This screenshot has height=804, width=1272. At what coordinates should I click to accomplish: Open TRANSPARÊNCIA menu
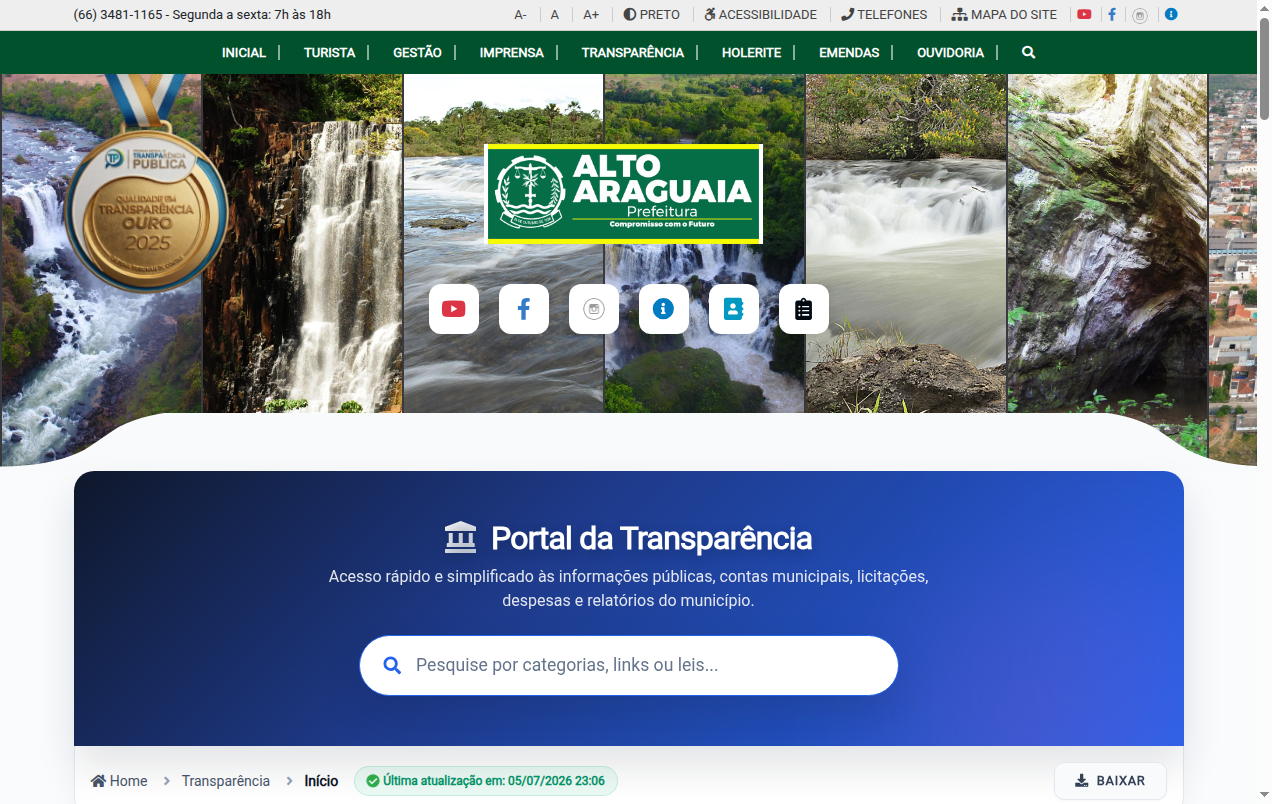coord(633,52)
